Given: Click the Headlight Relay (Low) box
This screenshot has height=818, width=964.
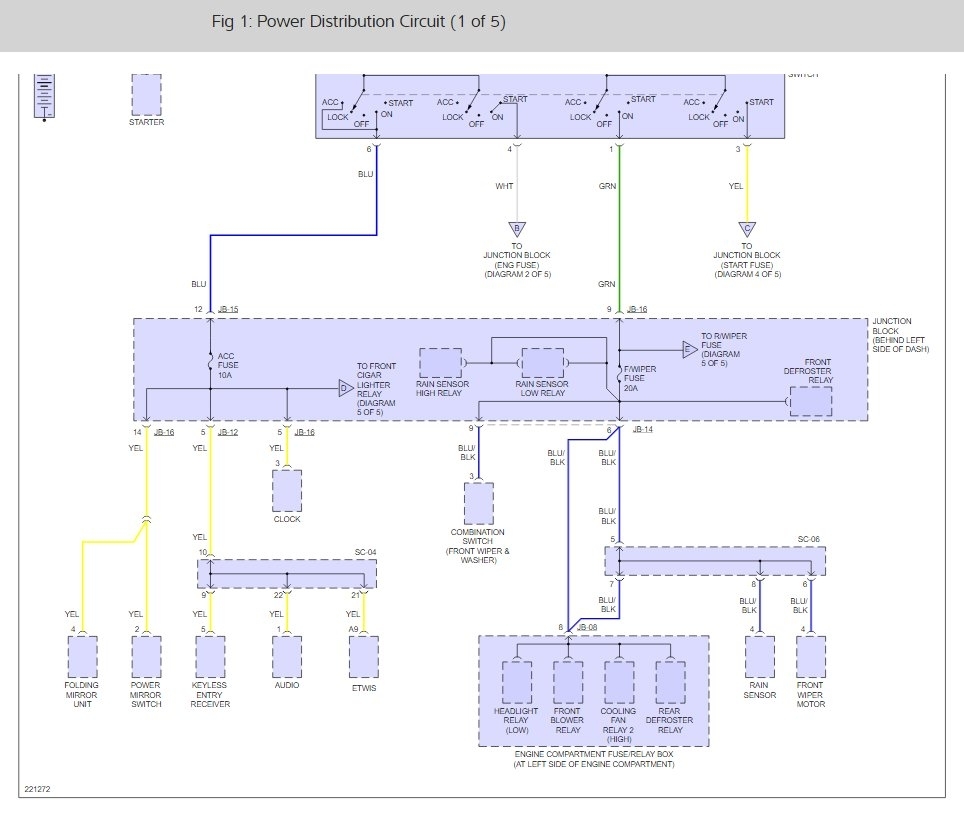Looking at the screenshot, I should click(517, 682).
